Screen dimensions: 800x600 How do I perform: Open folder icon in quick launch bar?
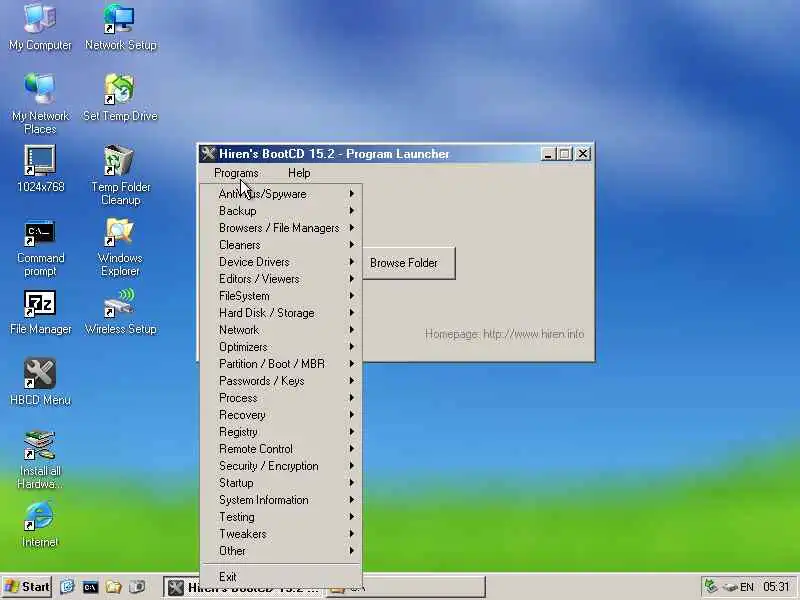[x=114, y=587]
